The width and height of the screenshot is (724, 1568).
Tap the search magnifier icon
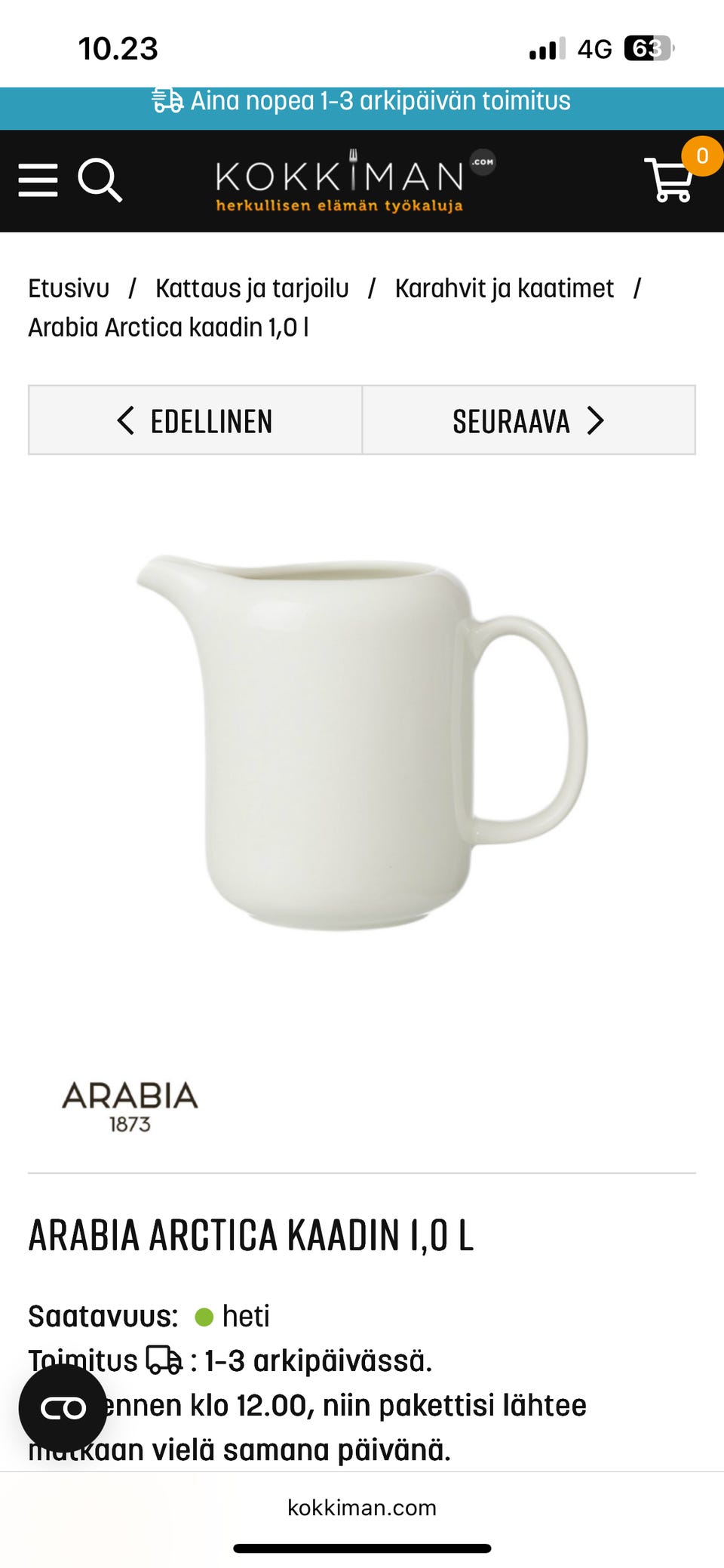[x=100, y=180]
